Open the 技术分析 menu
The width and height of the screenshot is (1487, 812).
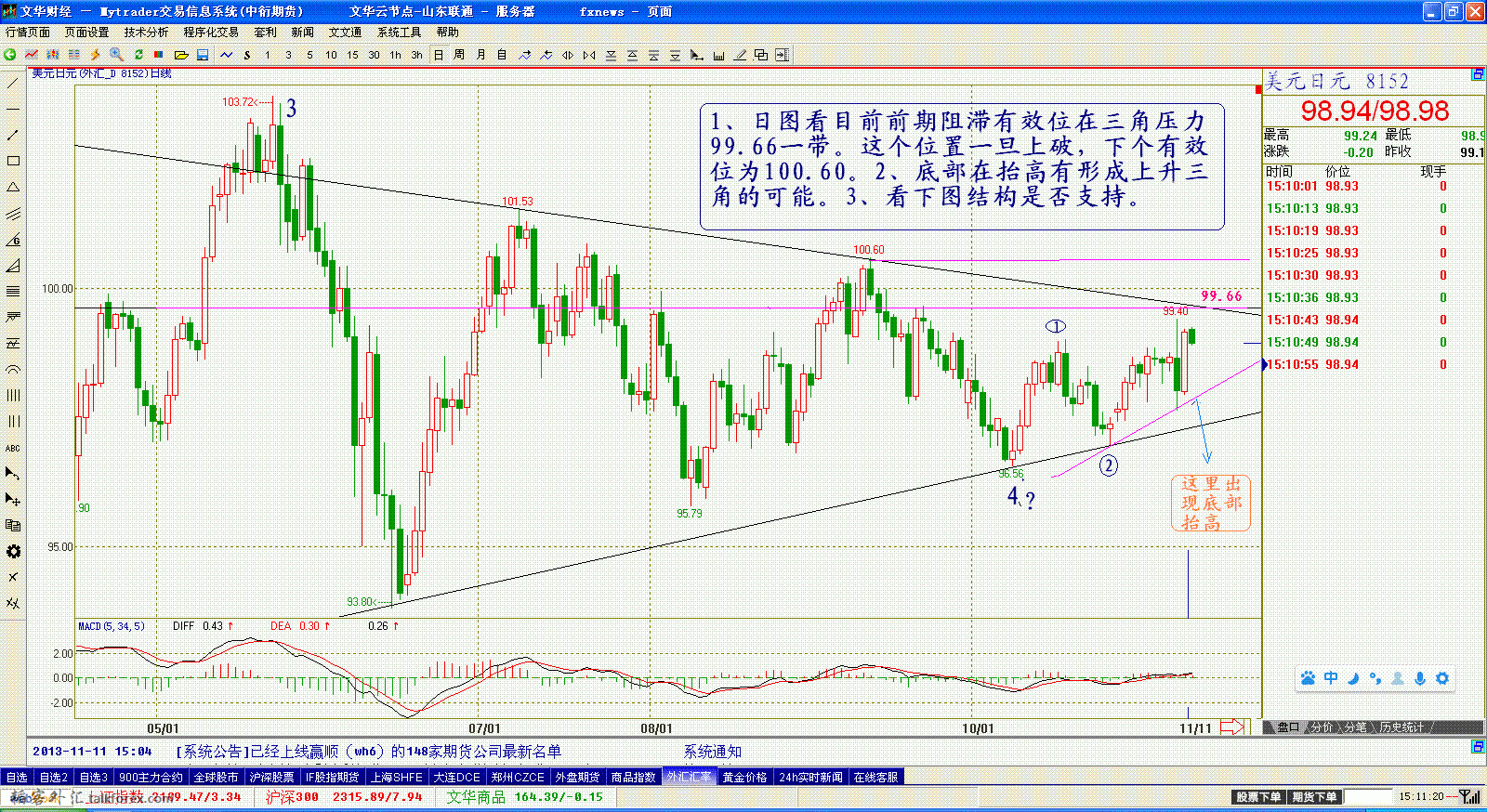[146, 33]
